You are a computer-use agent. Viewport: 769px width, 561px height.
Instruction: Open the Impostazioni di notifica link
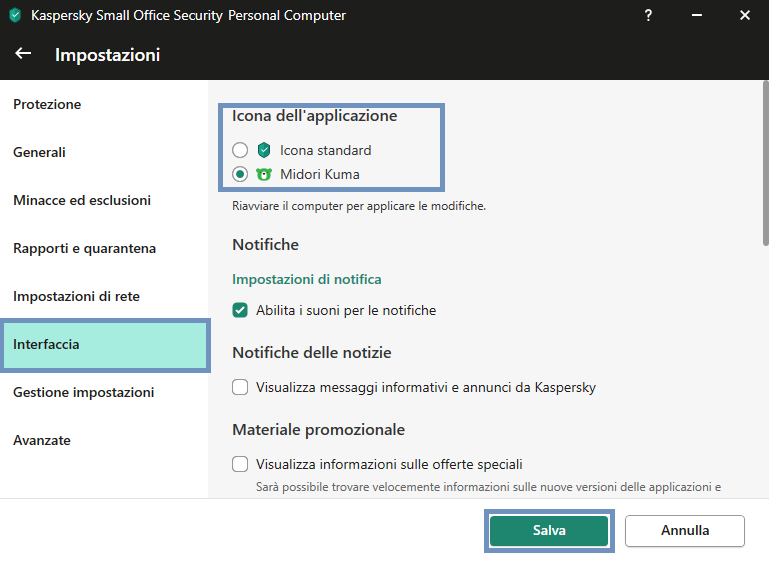point(307,280)
